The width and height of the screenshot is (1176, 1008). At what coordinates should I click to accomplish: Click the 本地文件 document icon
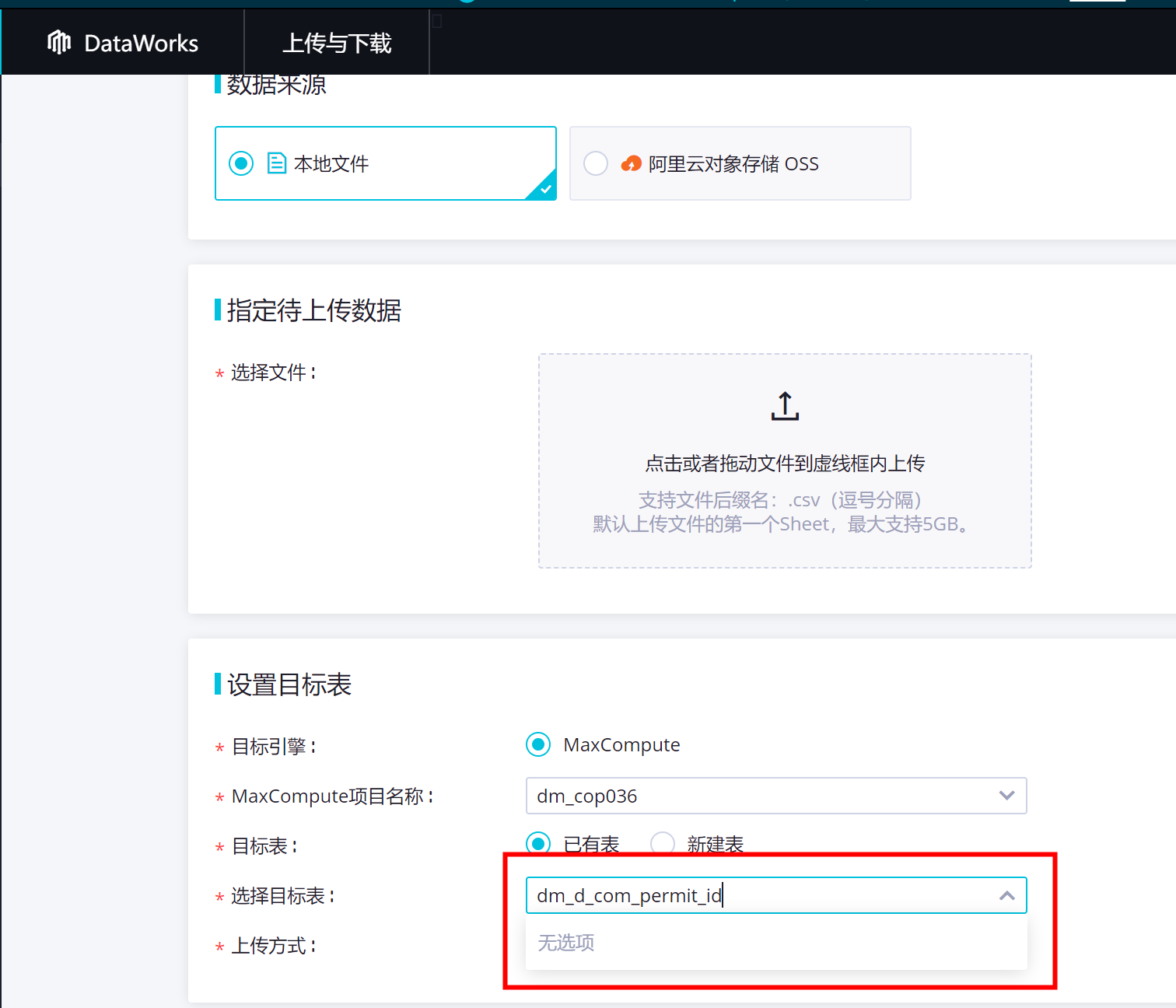pyautogui.click(x=277, y=163)
